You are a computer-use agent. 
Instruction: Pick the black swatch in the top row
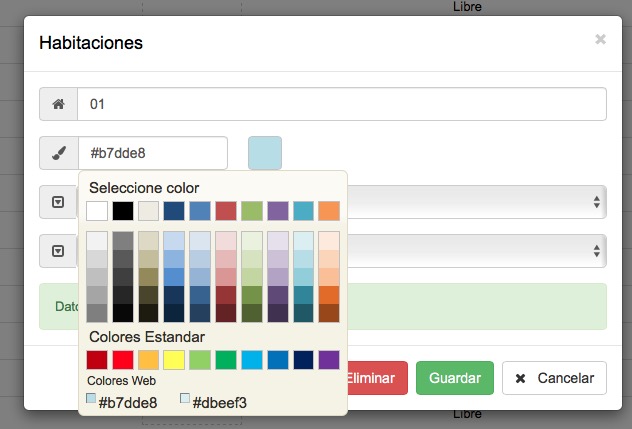tap(123, 210)
